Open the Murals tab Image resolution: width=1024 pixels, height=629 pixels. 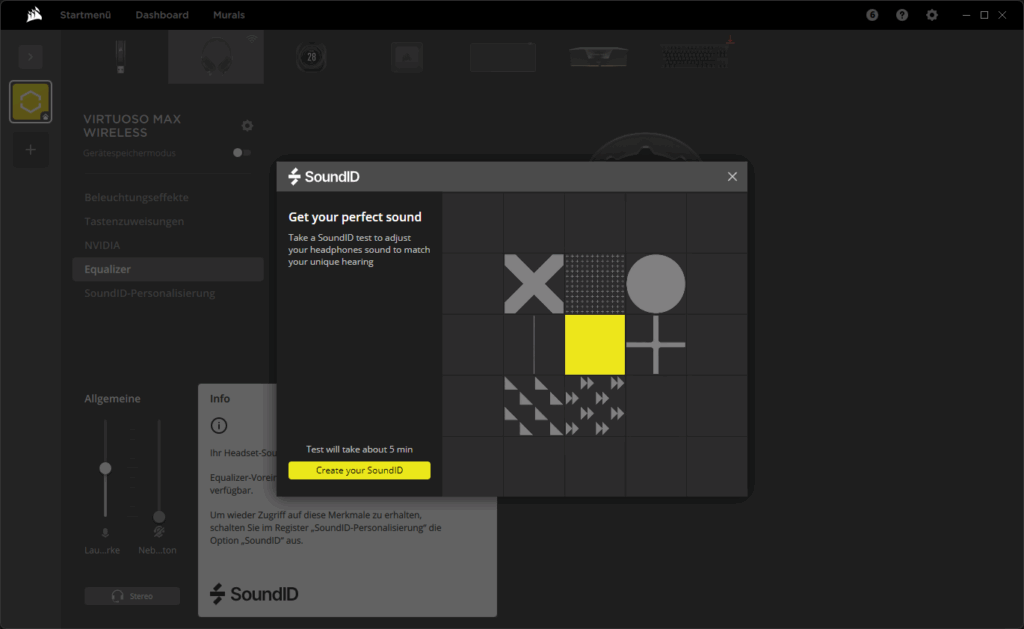pyautogui.click(x=229, y=15)
